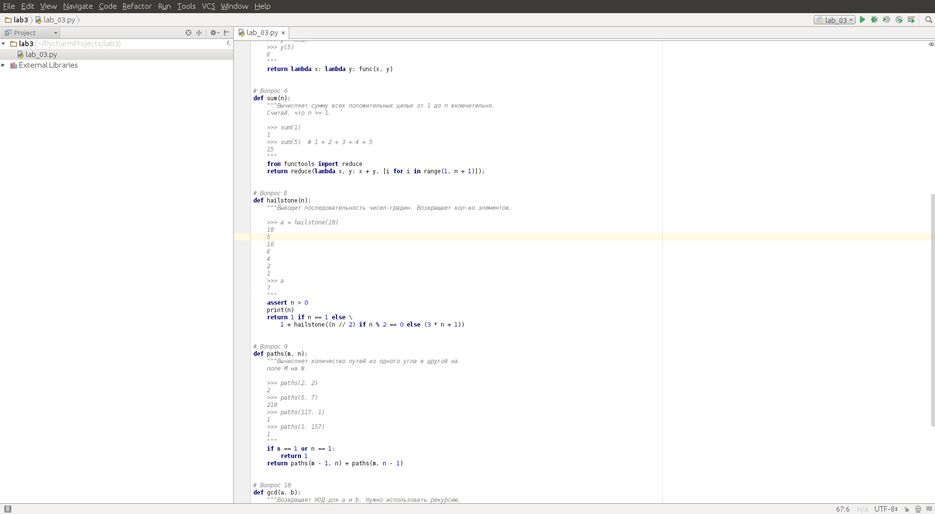Open the File menu

click(x=8, y=6)
